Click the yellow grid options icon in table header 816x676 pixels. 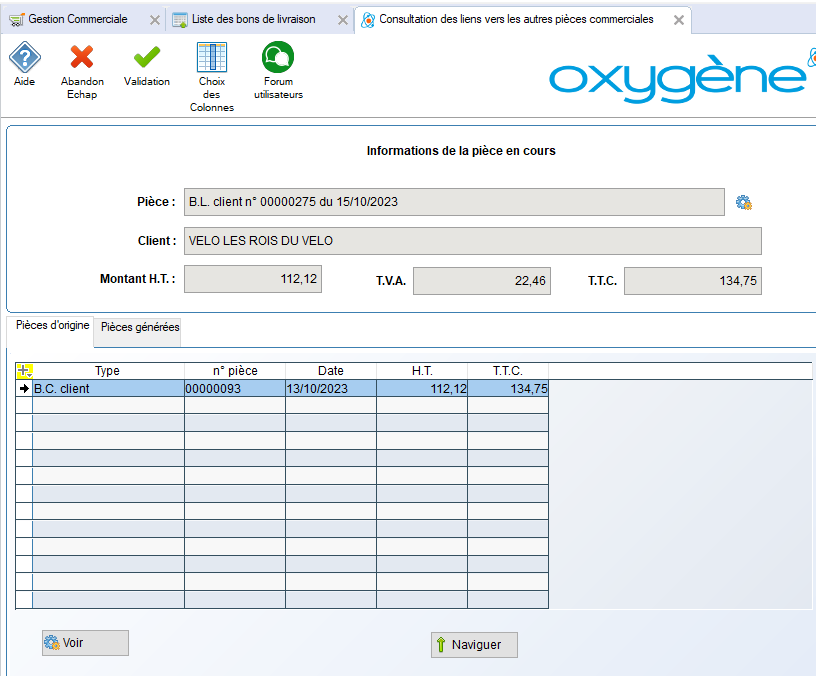pyautogui.click(x=24, y=371)
